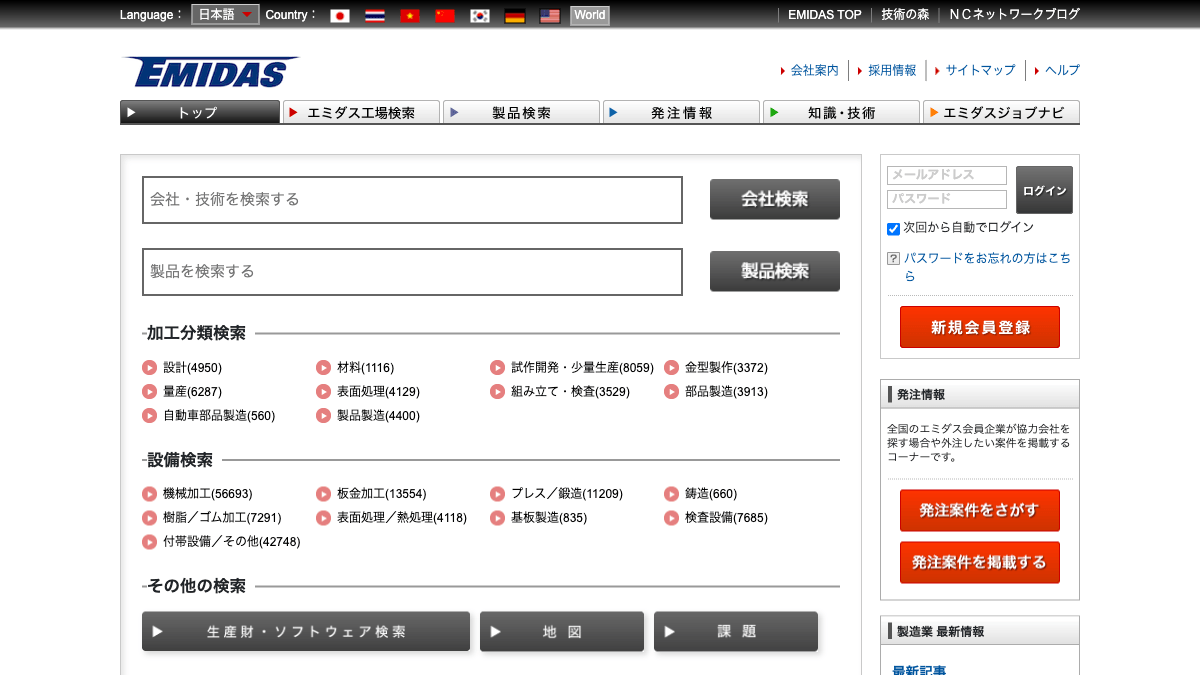Go to 会社案内 page
Image resolution: width=1200 pixels, height=675 pixels.
point(814,70)
